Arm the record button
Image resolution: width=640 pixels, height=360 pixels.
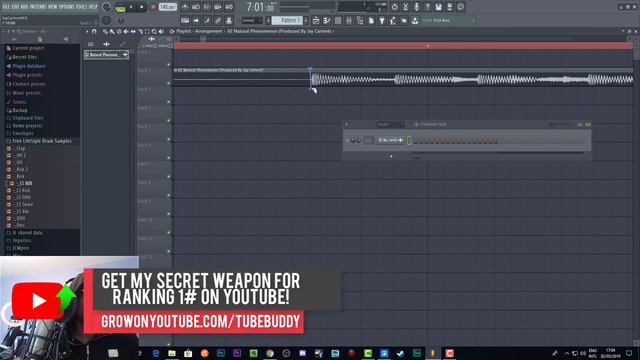point(153,7)
